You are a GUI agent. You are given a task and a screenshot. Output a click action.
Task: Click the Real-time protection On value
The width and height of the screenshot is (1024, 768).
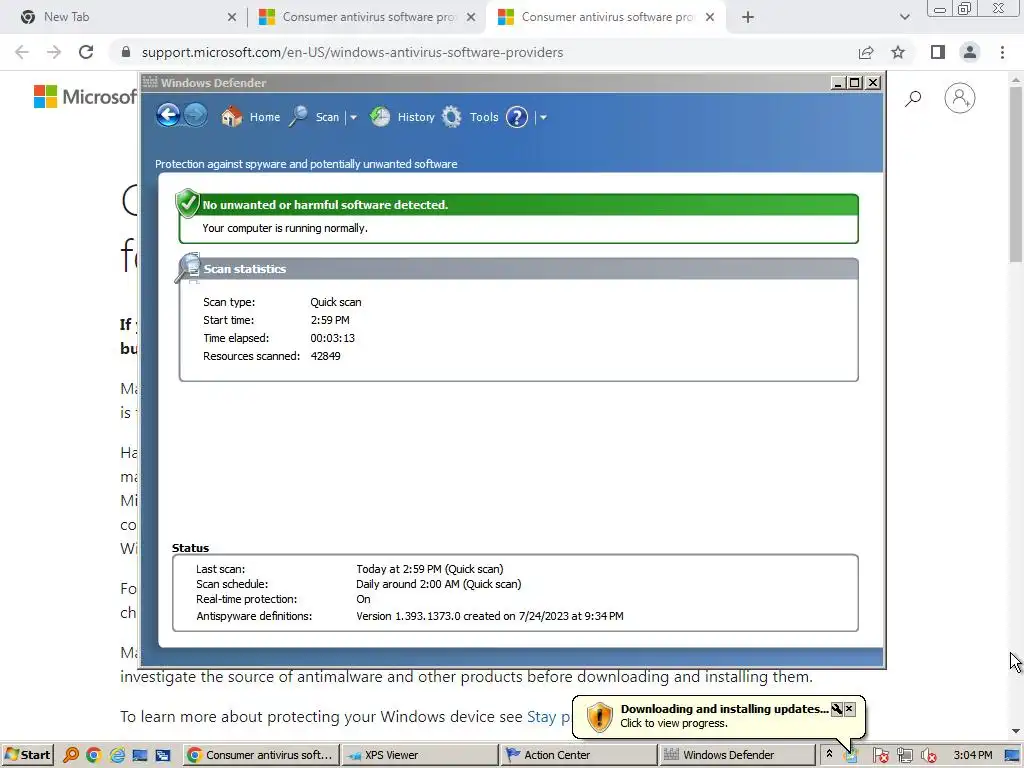tap(363, 599)
